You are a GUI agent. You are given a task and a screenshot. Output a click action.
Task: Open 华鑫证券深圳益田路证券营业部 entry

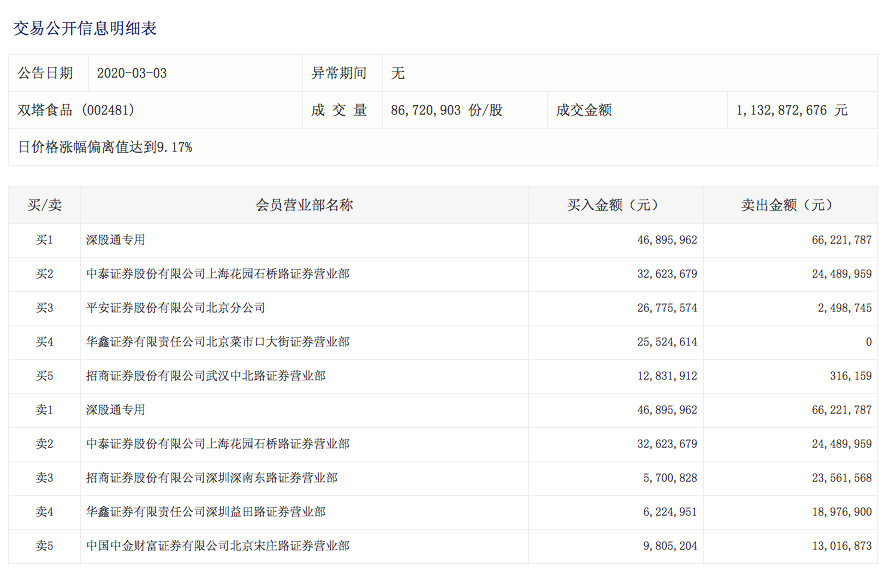pos(205,512)
